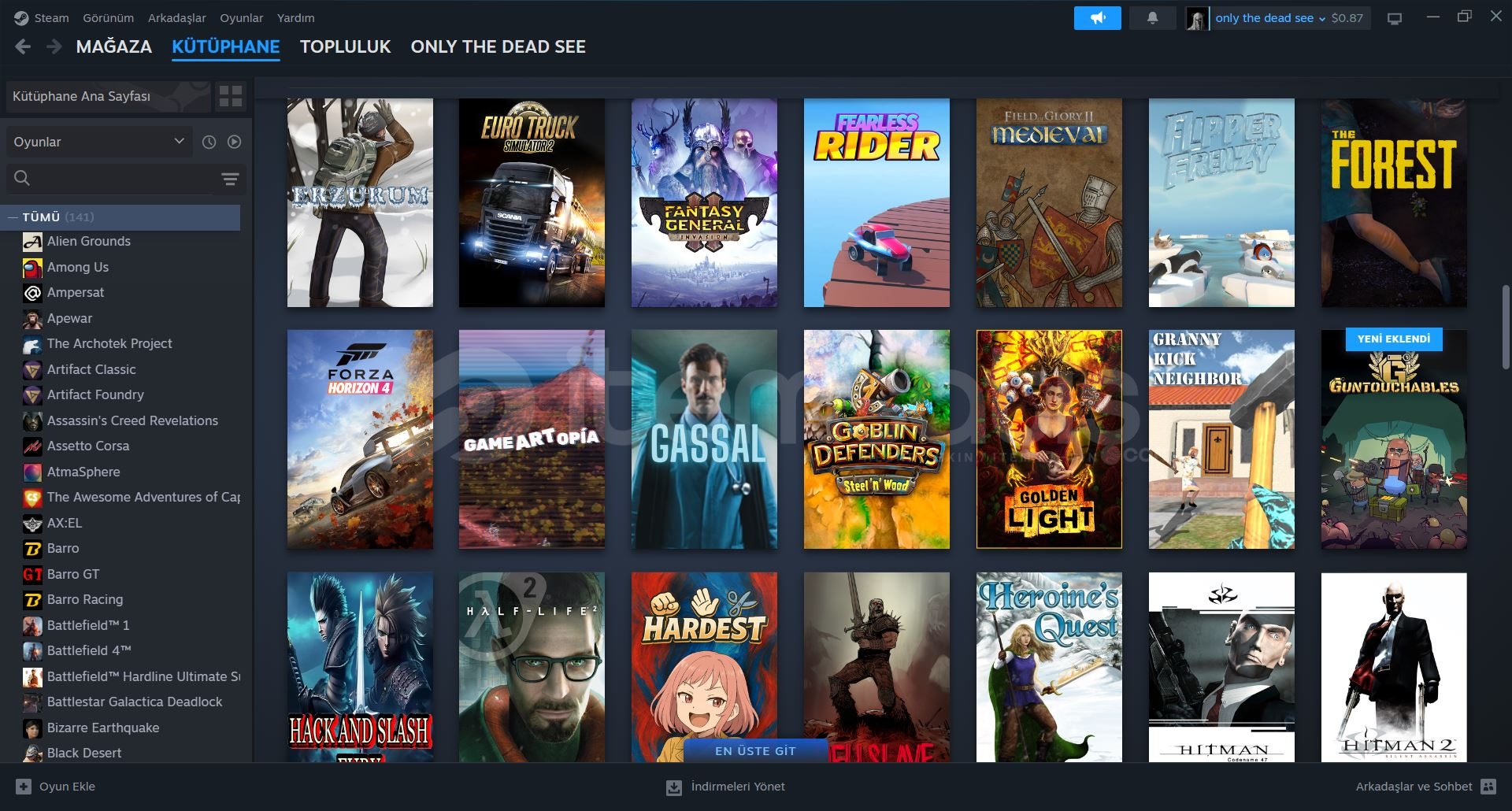This screenshot has height=811, width=1512.
Task: Switch to Big Picture mode icon
Action: pos(1395,18)
